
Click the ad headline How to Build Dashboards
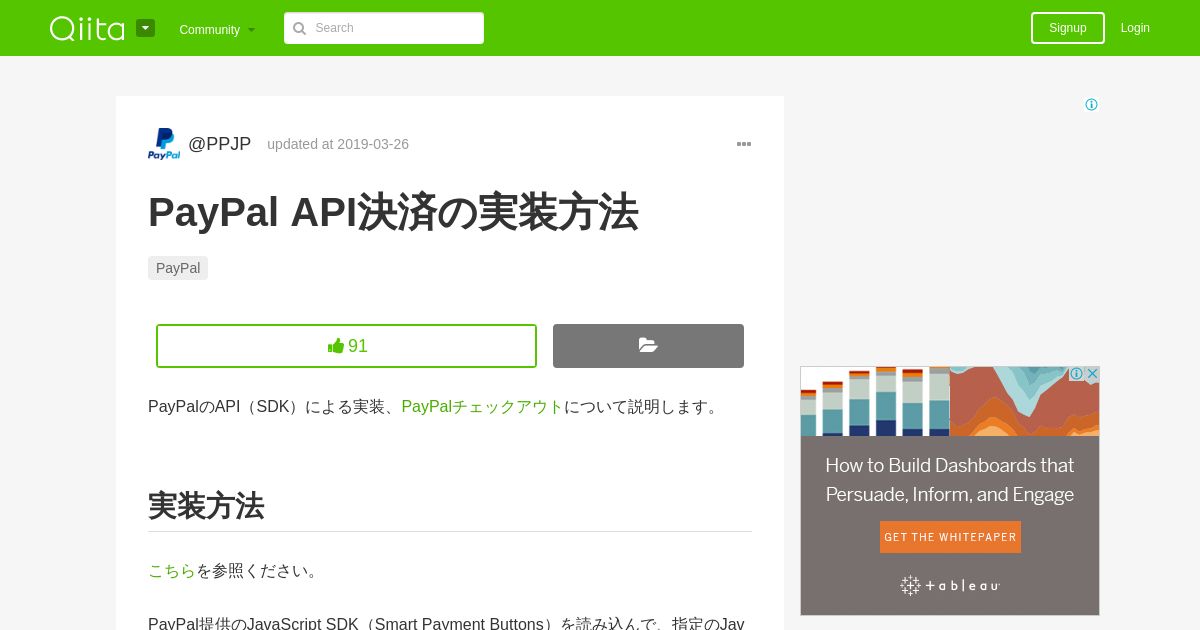(x=949, y=480)
